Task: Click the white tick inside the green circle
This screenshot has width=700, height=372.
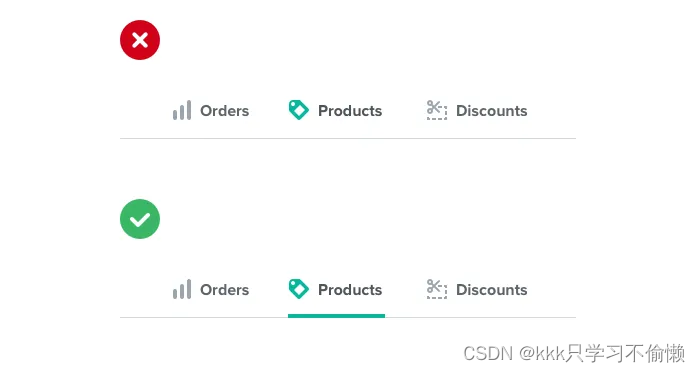Action: pos(140,219)
